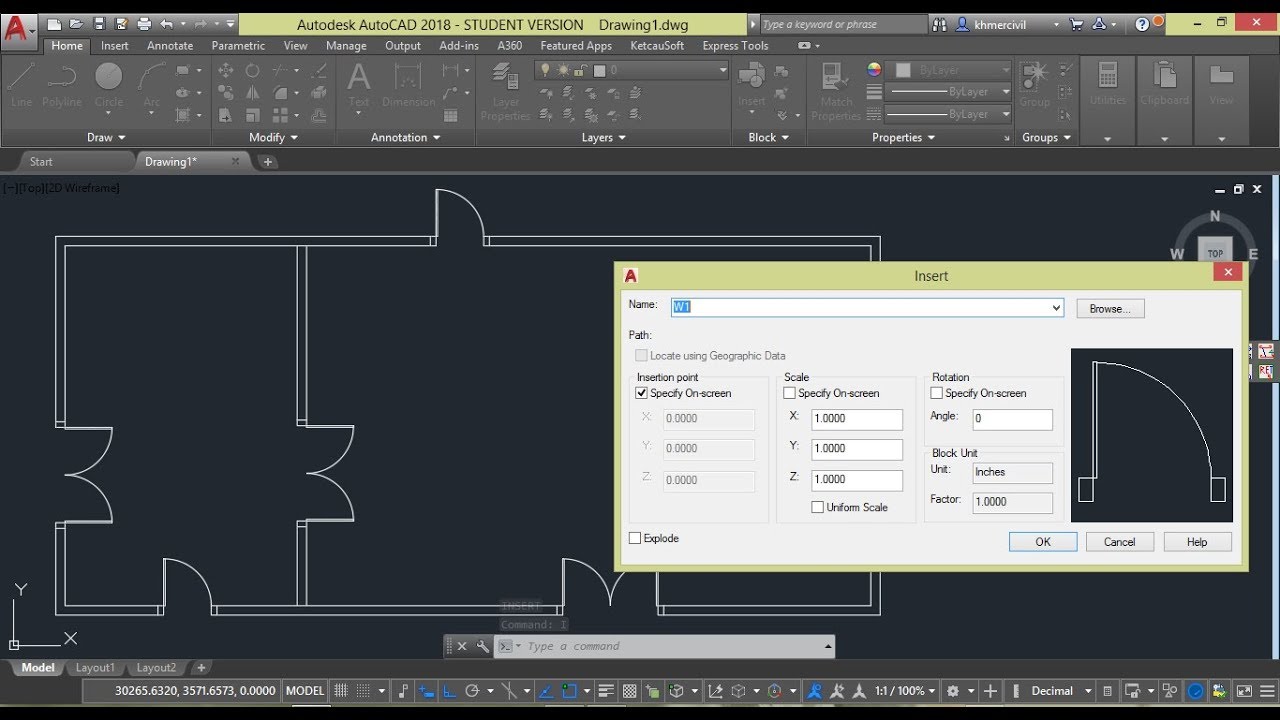
Task: Click the Save icon in quick access toolbar
Action: (99, 24)
